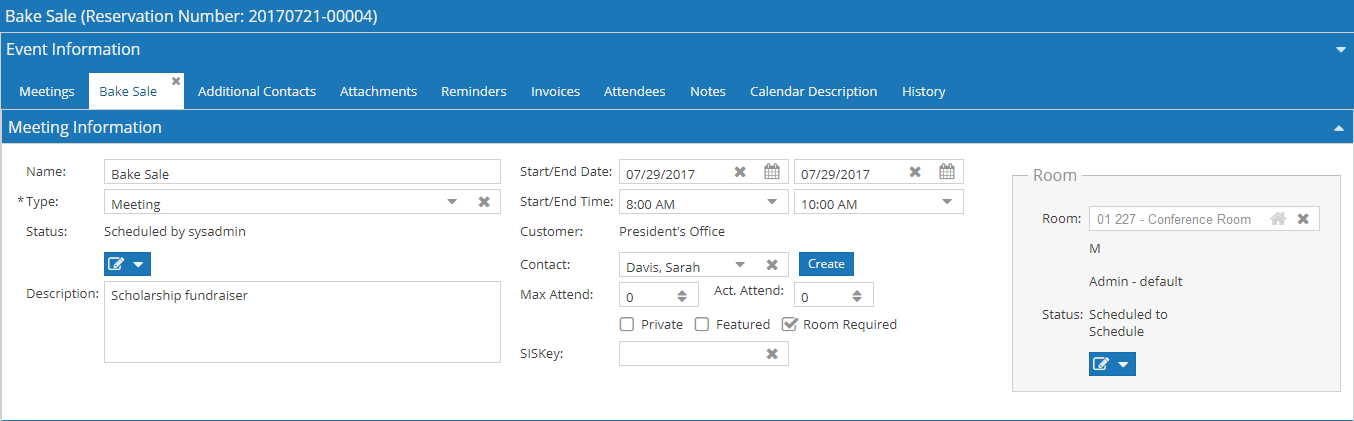The image size is (1354, 421).
Task: Click the room status edit button
Action: (x=1112, y=364)
